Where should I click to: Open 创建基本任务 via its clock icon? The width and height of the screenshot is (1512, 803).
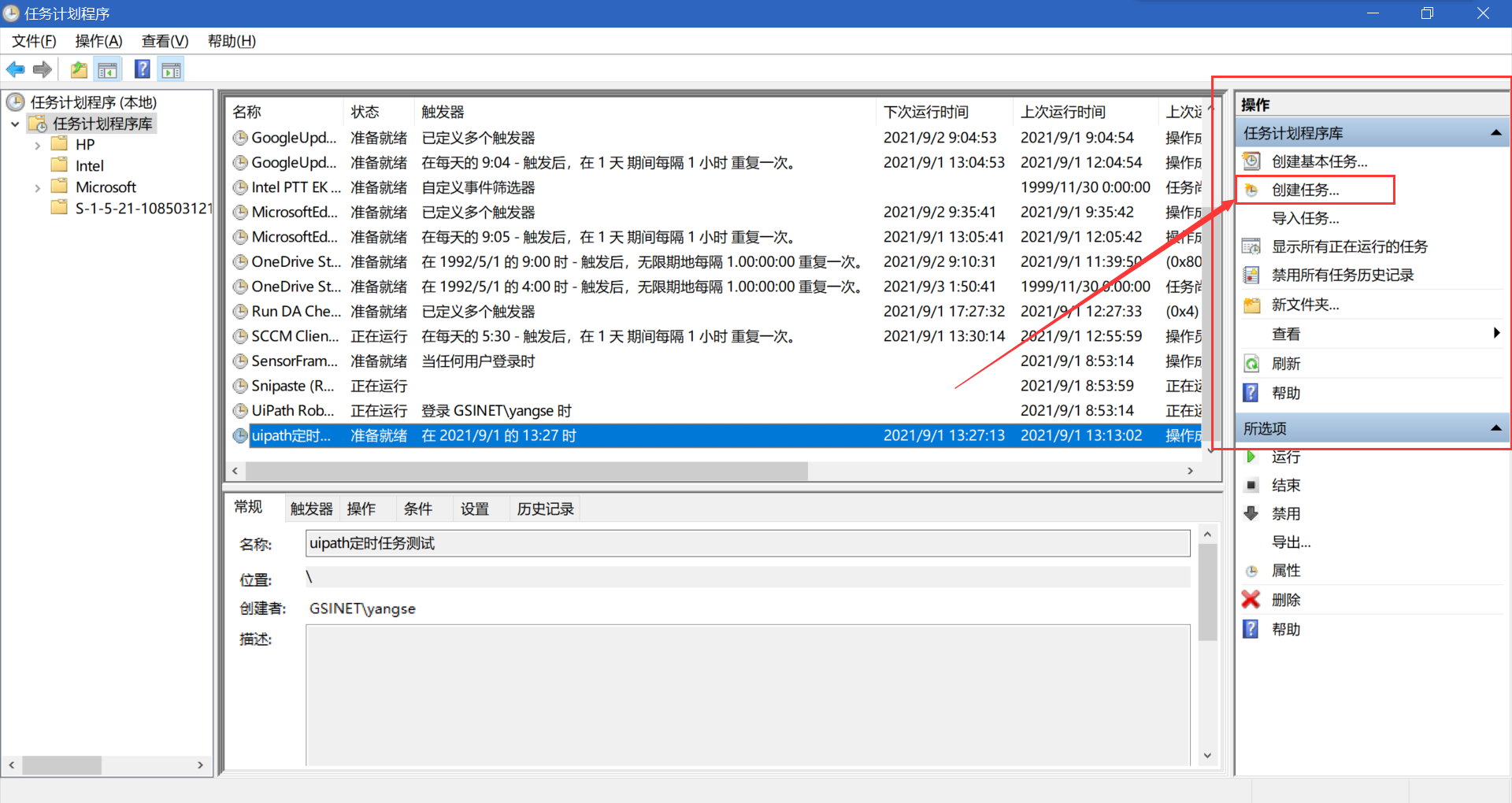coord(1251,161)
